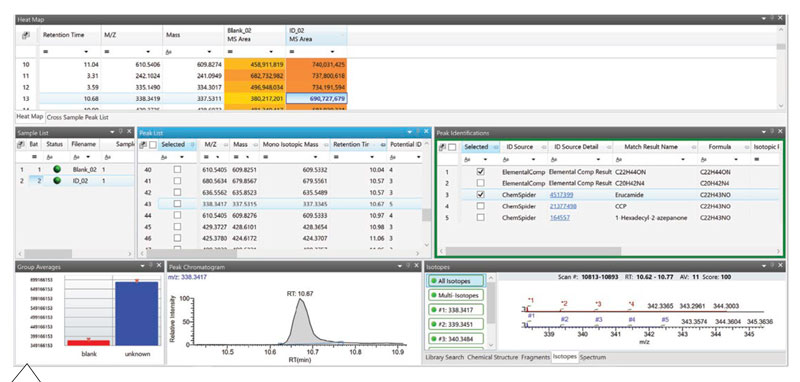800x382 pixels.
Task: Open Retention Time filter dropdown in Heat Map
Action: (86, 52)
